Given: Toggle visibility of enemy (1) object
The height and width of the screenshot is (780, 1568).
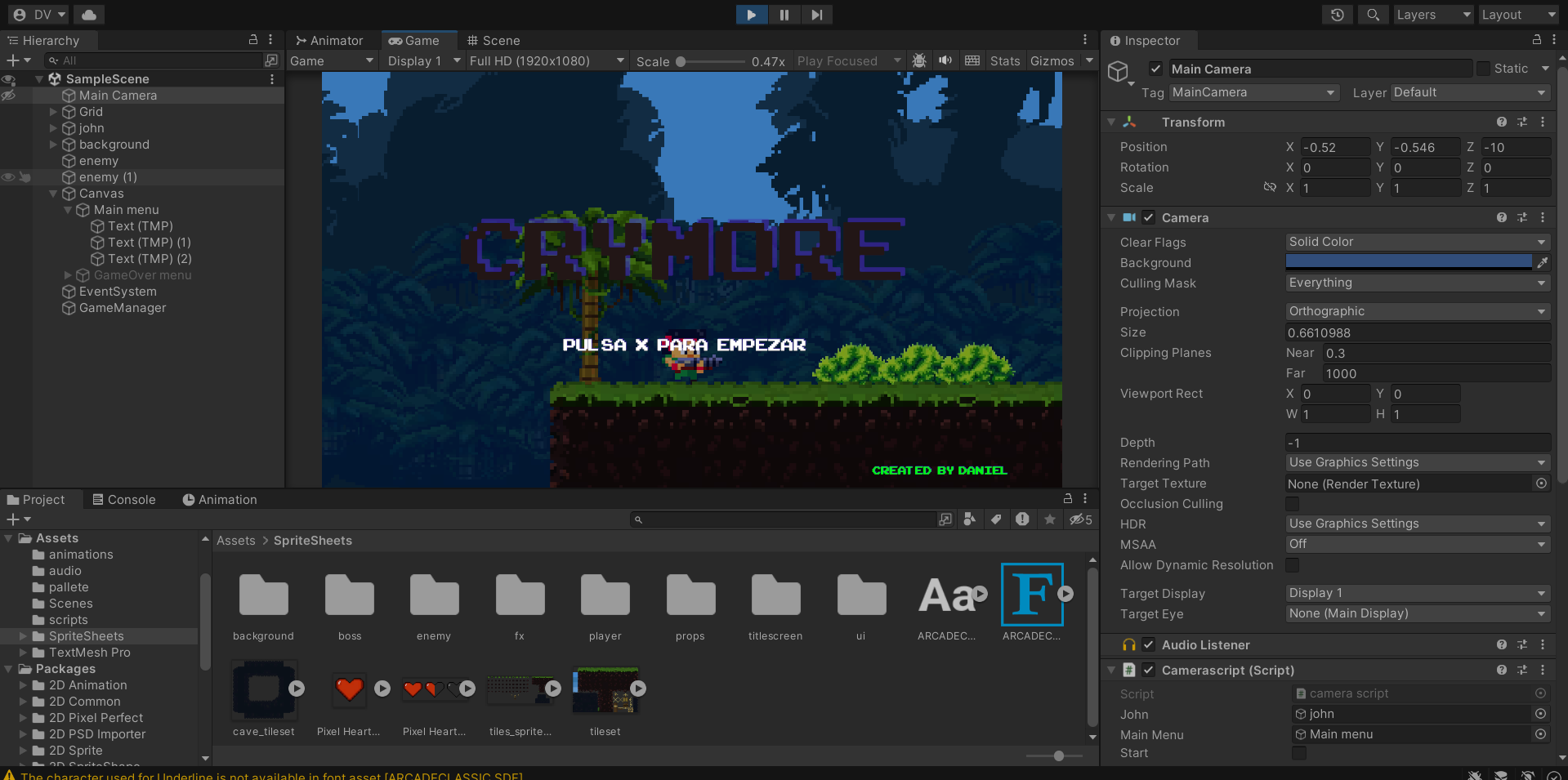Looking at the screenshot, I should click(8, 177).
